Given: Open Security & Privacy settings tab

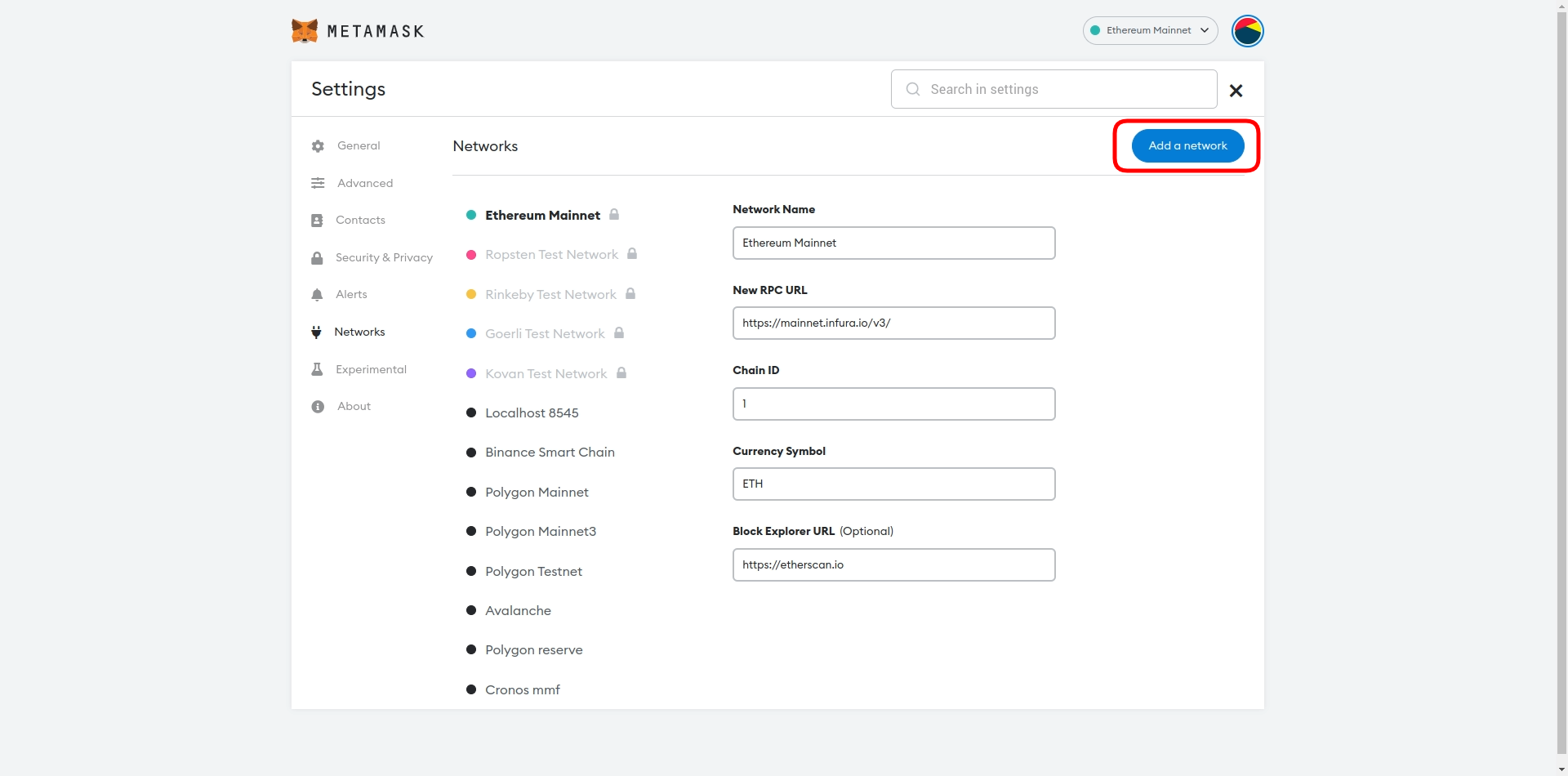Looking at the screenshot, I should (384, 257).
